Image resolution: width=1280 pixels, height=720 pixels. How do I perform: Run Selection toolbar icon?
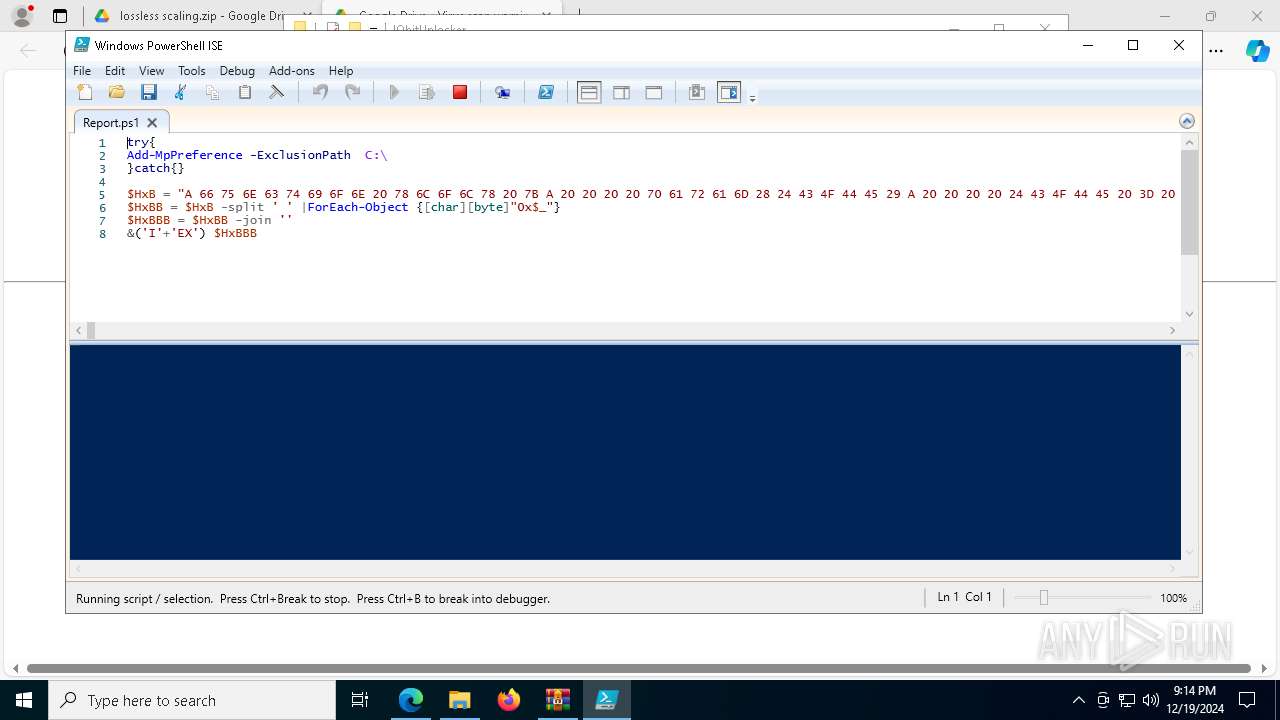tap(427, 92)
